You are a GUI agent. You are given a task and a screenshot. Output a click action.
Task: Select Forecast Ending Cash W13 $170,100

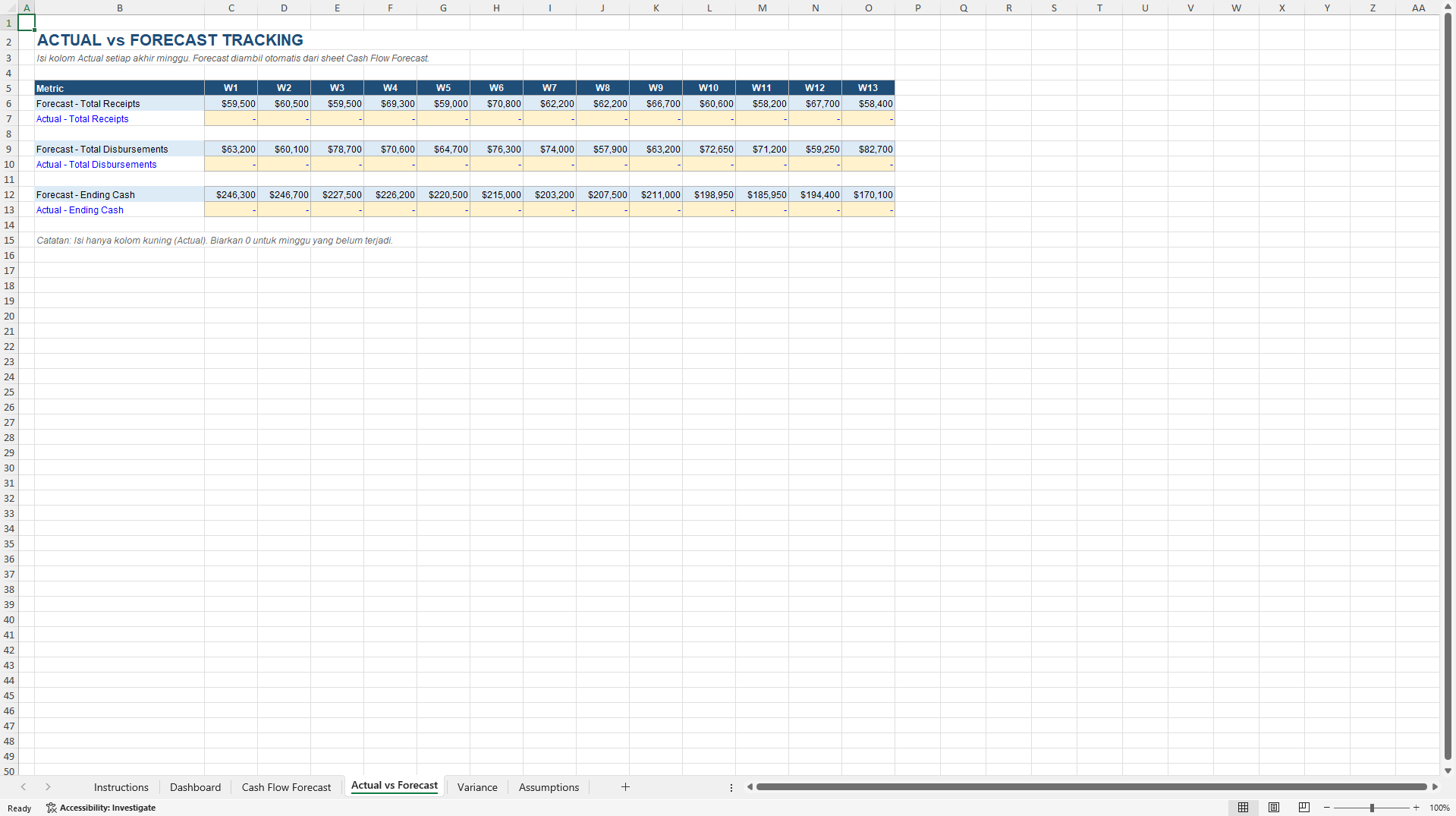click(869, 194)
